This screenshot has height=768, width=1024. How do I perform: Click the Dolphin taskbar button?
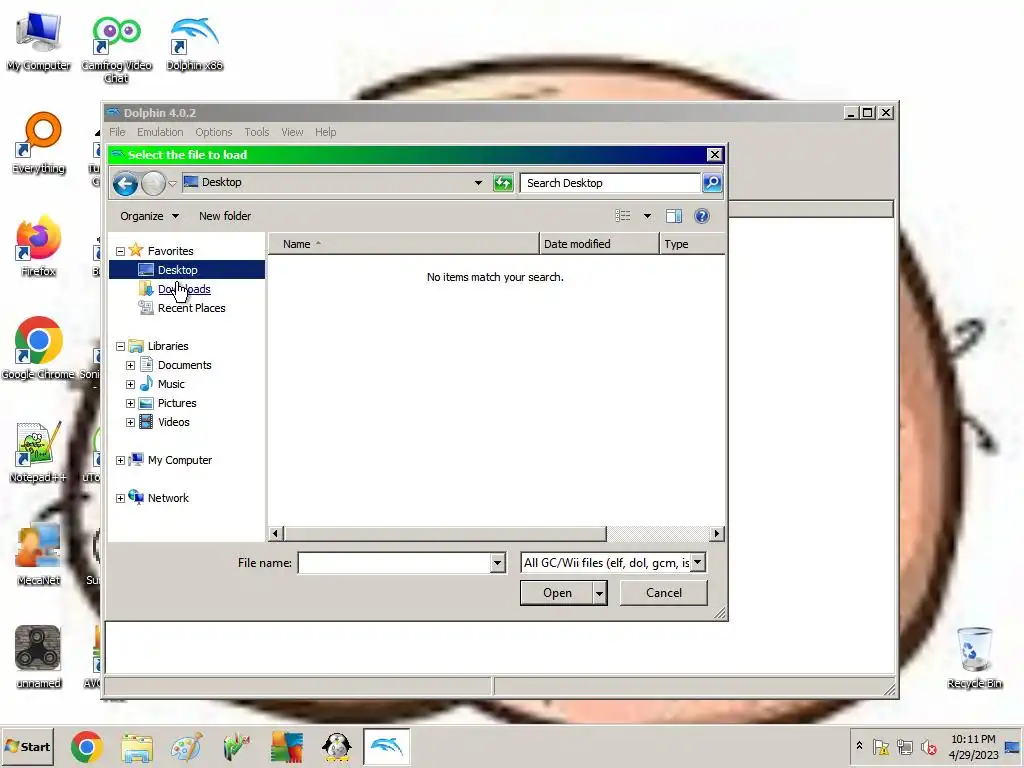click(x=387, y=746)
